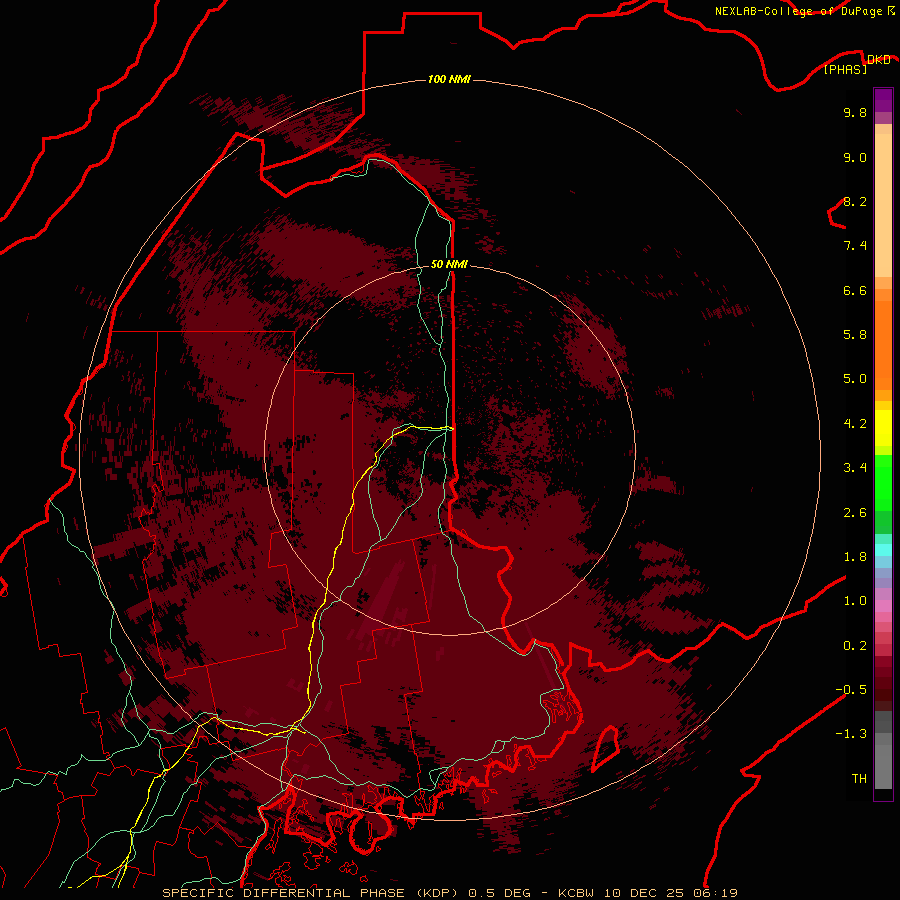Select the yellow segment of the color bar
The width and height of the screenshot is (900, 900).
pos(883,428)
